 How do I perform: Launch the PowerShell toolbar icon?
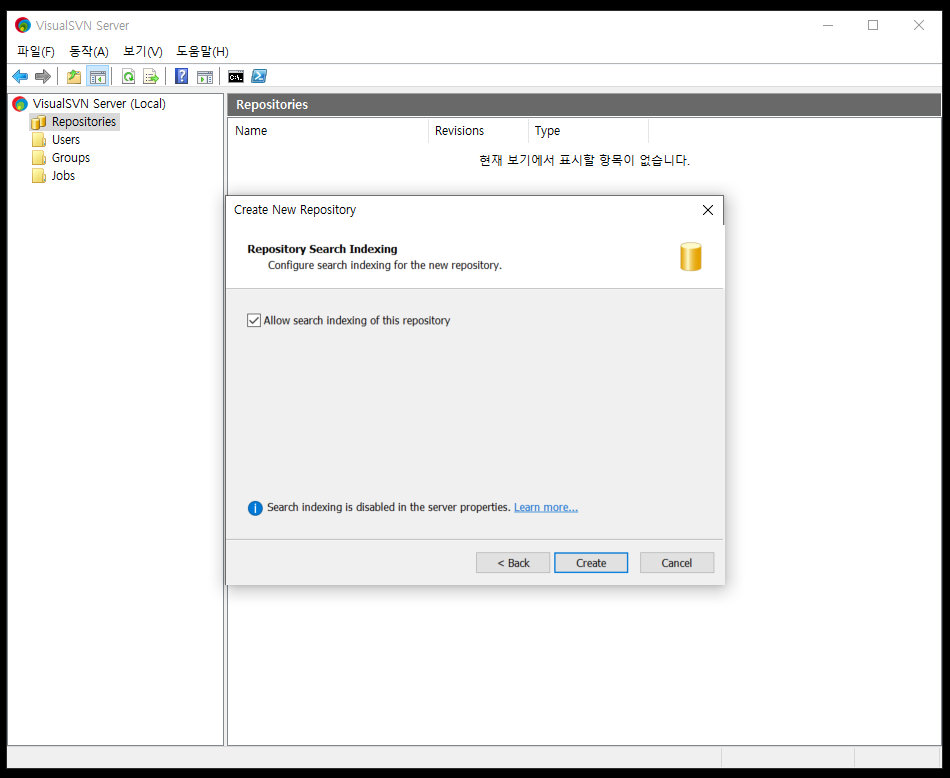coord(259,76)
